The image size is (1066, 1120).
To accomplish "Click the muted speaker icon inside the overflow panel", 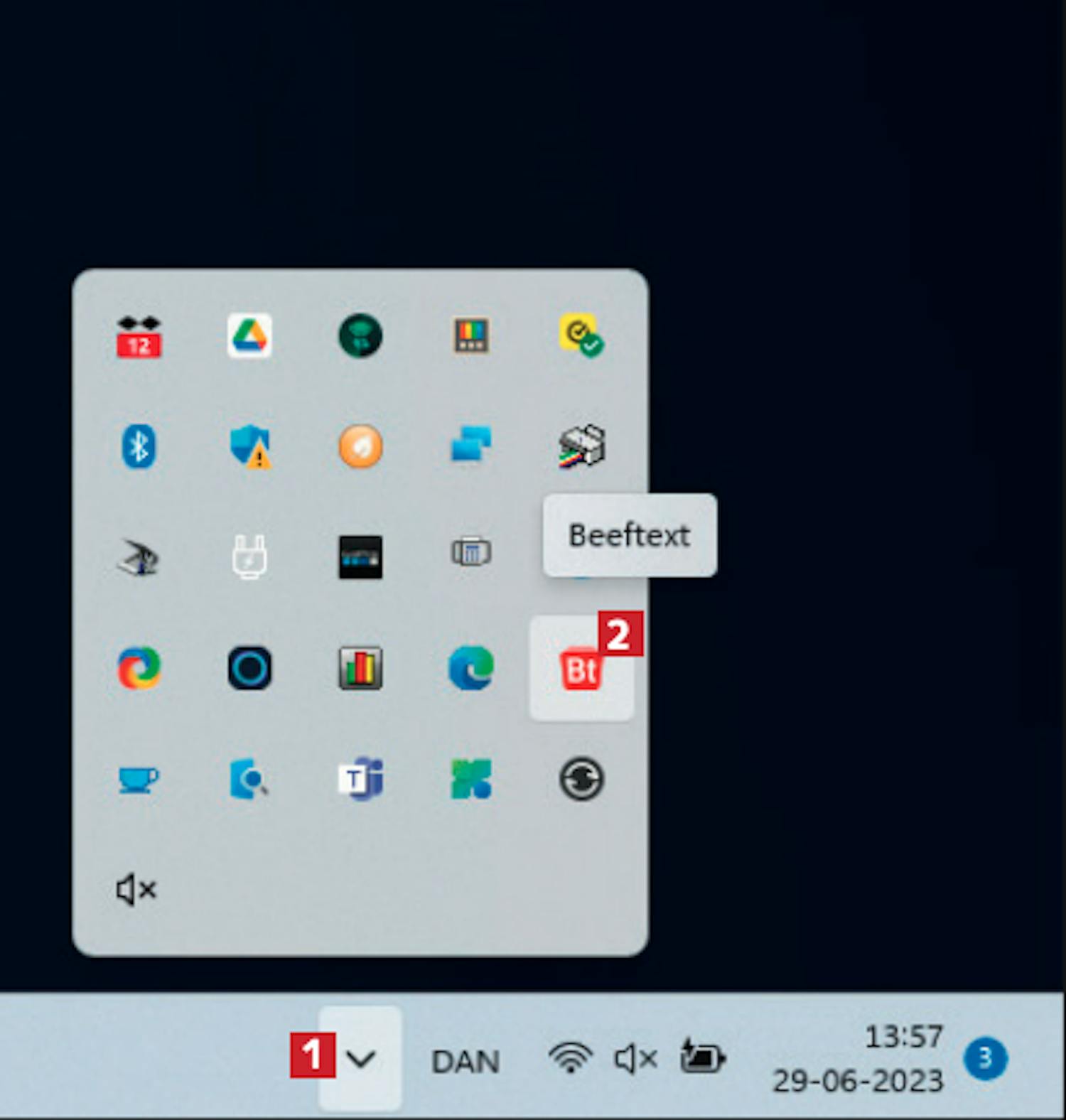I will (x=136, y=890).
